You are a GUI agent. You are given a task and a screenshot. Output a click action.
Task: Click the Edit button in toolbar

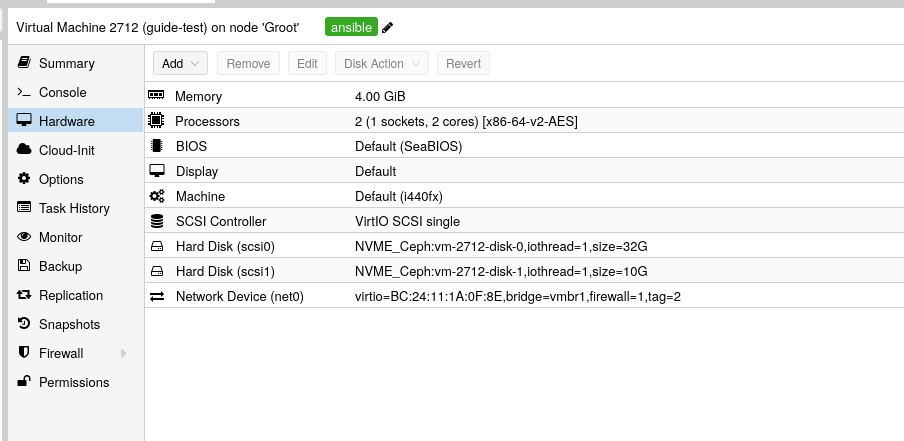pos(307,63)
